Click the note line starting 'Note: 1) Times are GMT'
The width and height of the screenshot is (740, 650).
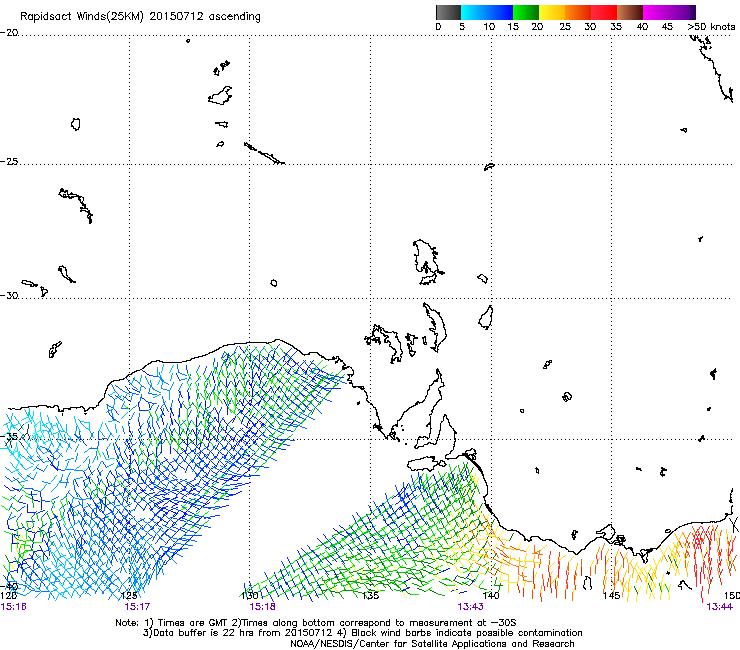coord(316,623)
